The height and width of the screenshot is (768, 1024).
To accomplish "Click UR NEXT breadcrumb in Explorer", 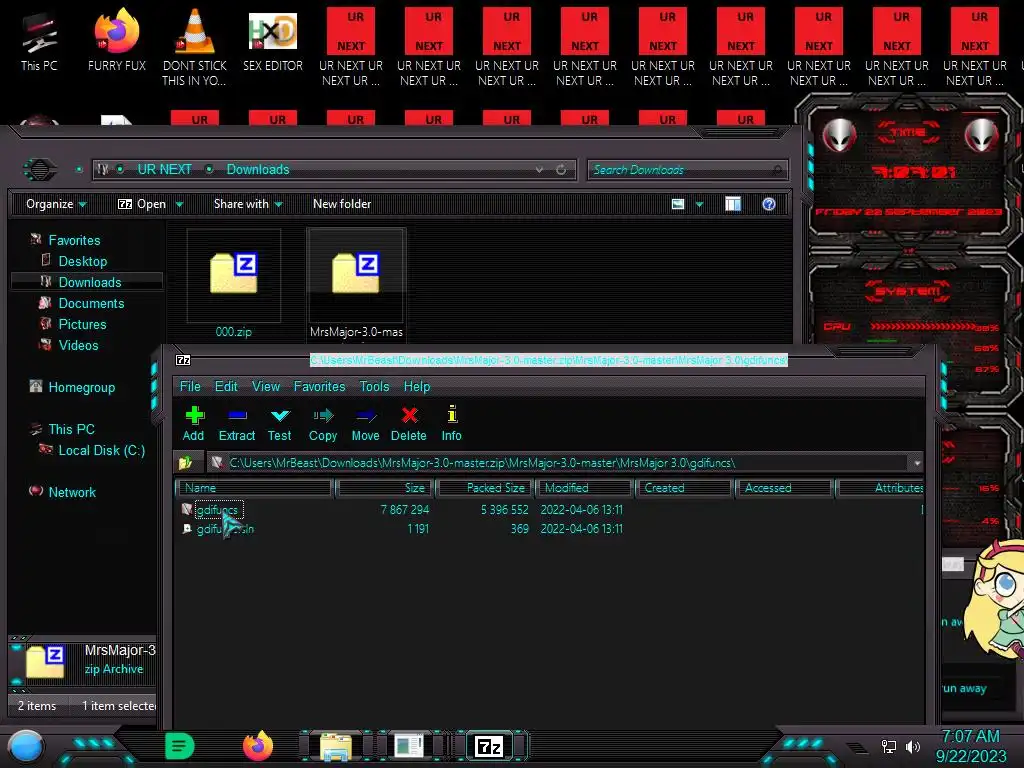I will click(165, 169).
